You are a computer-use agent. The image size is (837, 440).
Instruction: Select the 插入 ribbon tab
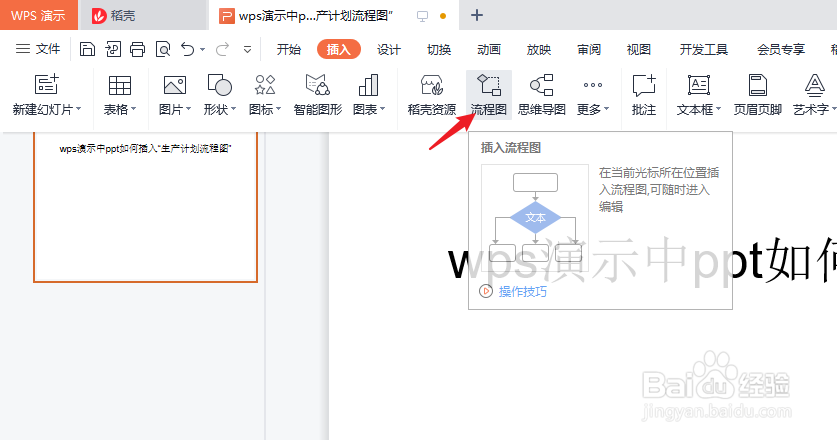[x=338, y=50]
